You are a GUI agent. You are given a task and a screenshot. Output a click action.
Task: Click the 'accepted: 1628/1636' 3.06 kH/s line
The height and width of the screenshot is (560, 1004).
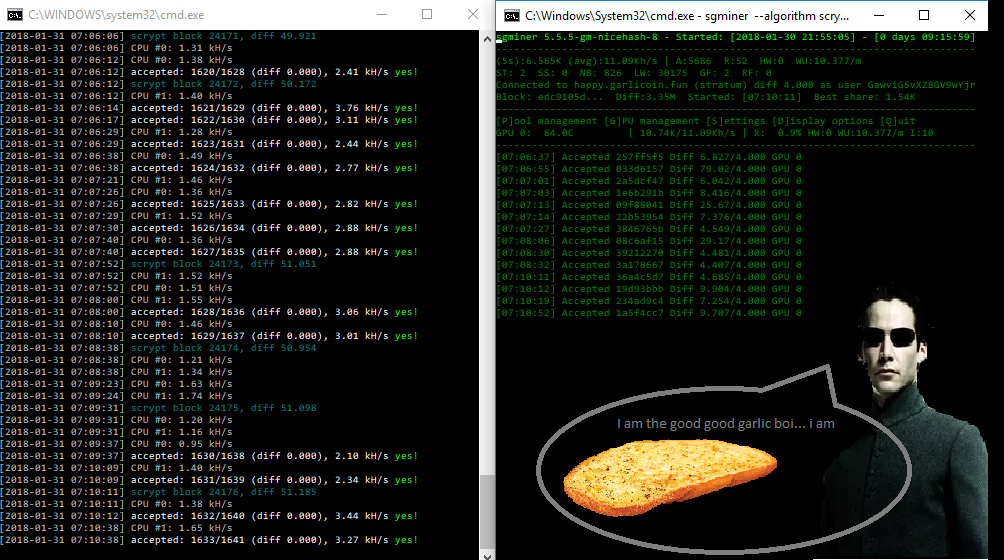[x=209, y=312]
